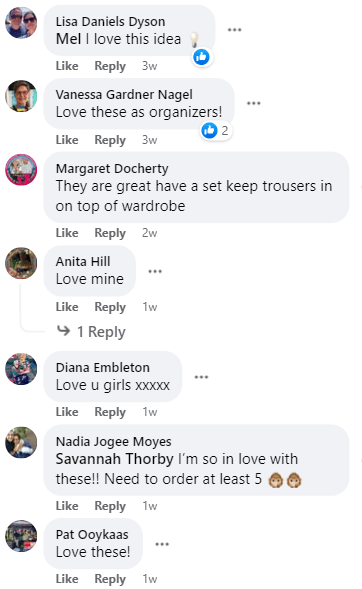Show the 2 likes on Vanessa's comment
The image size is (362, 589).
[x=216, y=131]
